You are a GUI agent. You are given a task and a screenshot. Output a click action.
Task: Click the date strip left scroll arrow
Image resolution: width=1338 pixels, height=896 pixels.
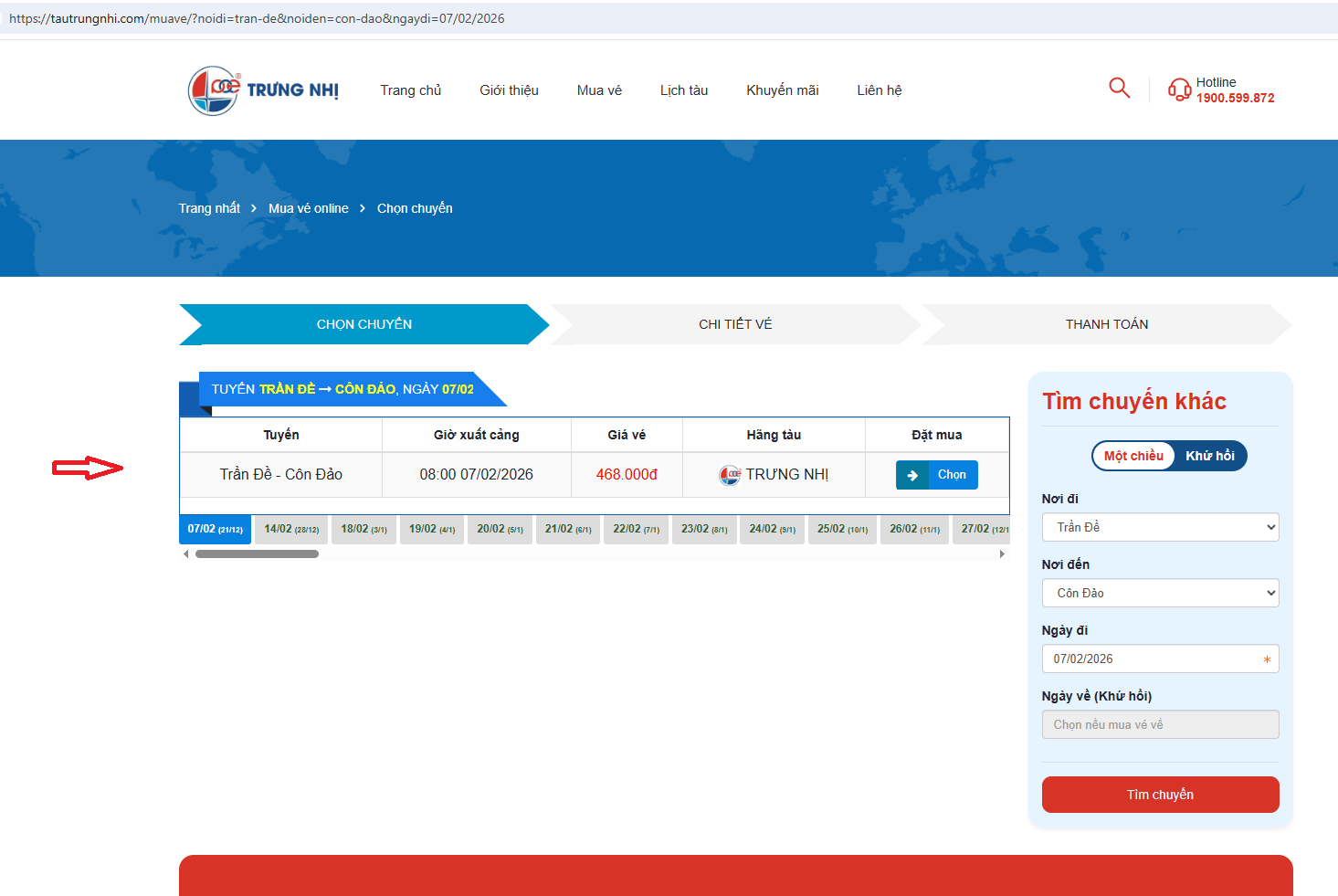click(186, 553)
